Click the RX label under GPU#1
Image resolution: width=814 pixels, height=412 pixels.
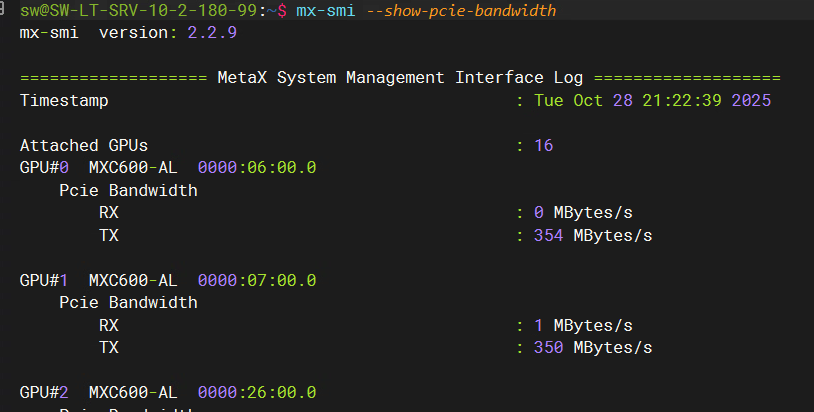point(108,325)
